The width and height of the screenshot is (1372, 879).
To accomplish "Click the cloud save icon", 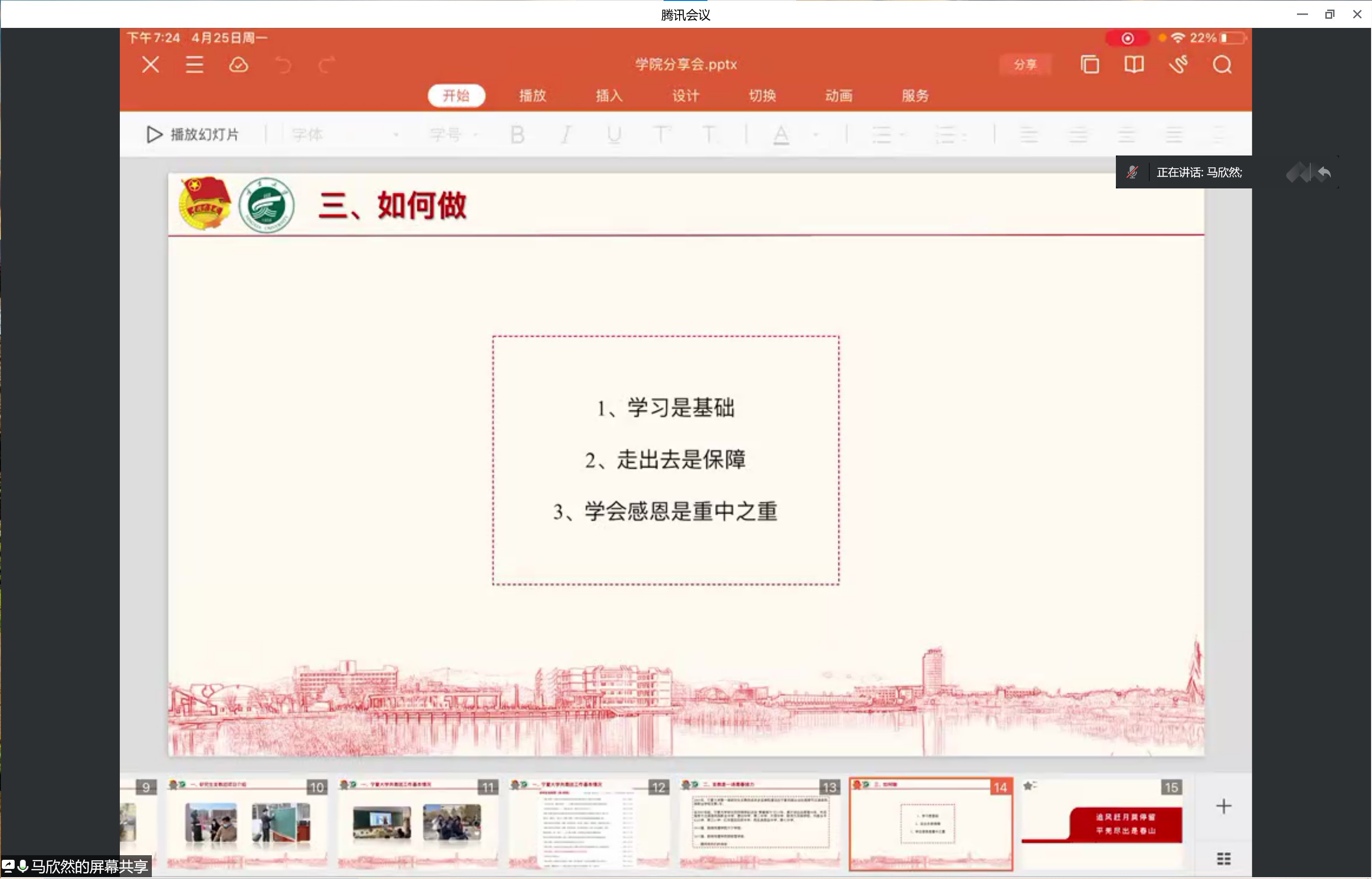I will click(239, 64).
